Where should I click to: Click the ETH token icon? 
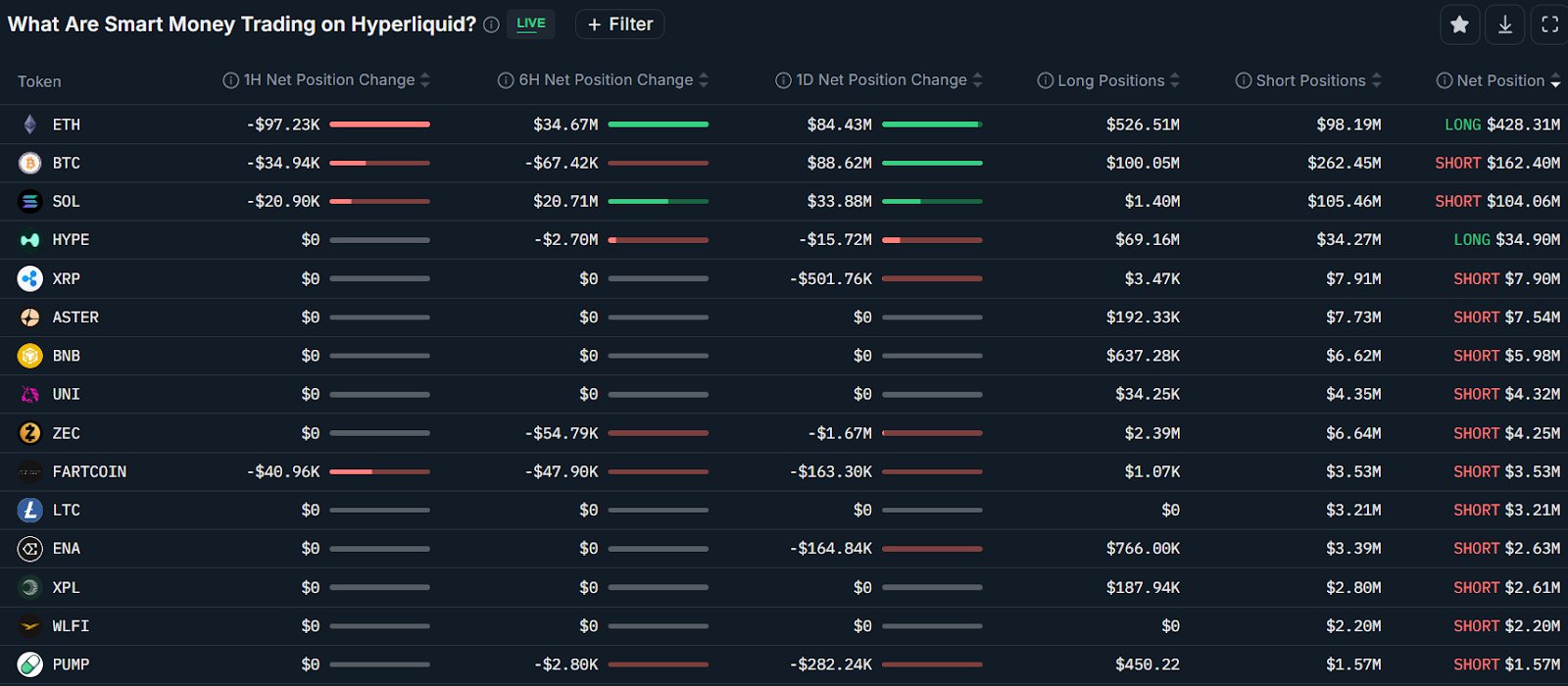coord(30,124)
